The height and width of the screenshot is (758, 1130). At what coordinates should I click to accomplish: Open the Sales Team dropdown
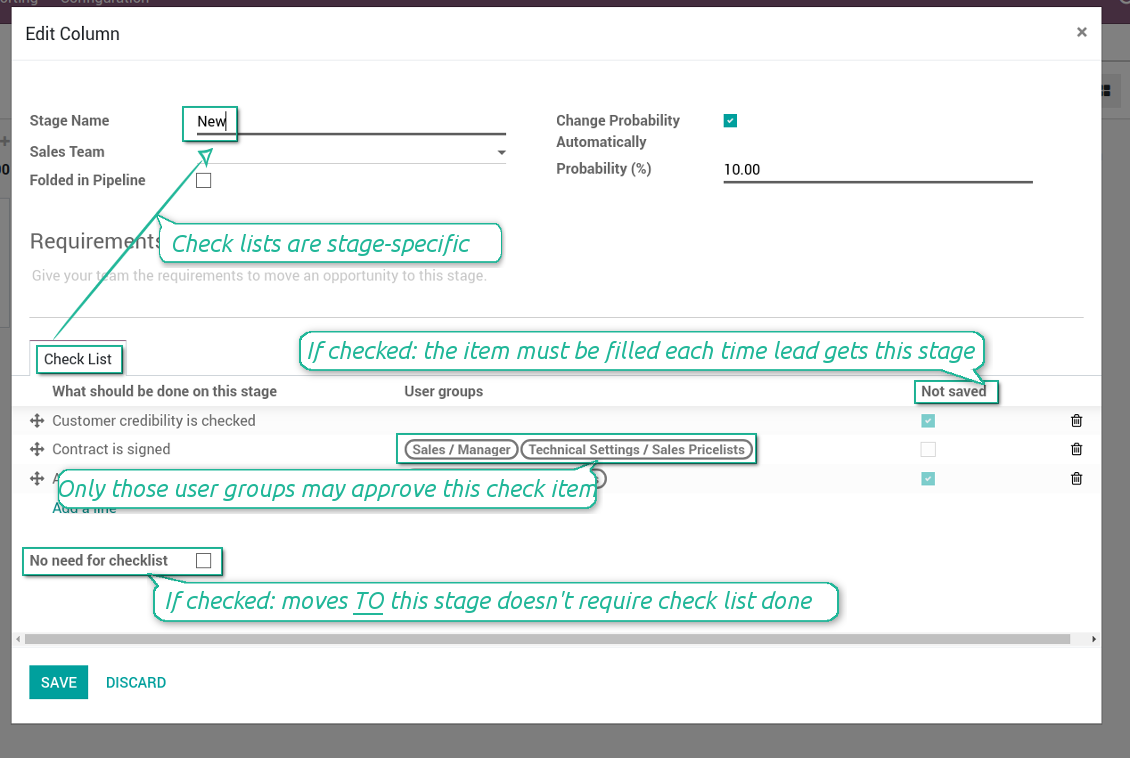click(x=501, y=153)
